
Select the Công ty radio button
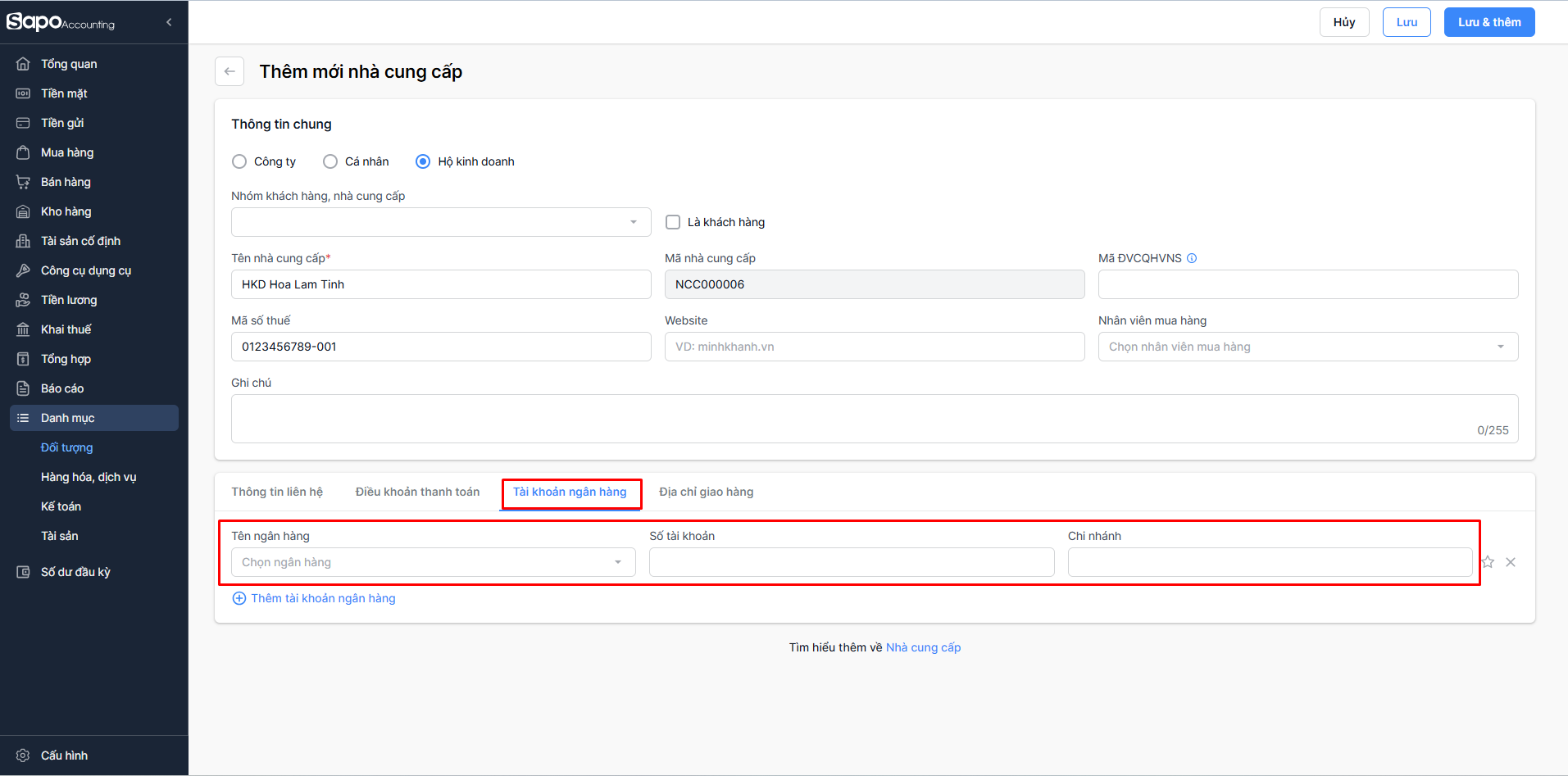[x=239, y=161]
